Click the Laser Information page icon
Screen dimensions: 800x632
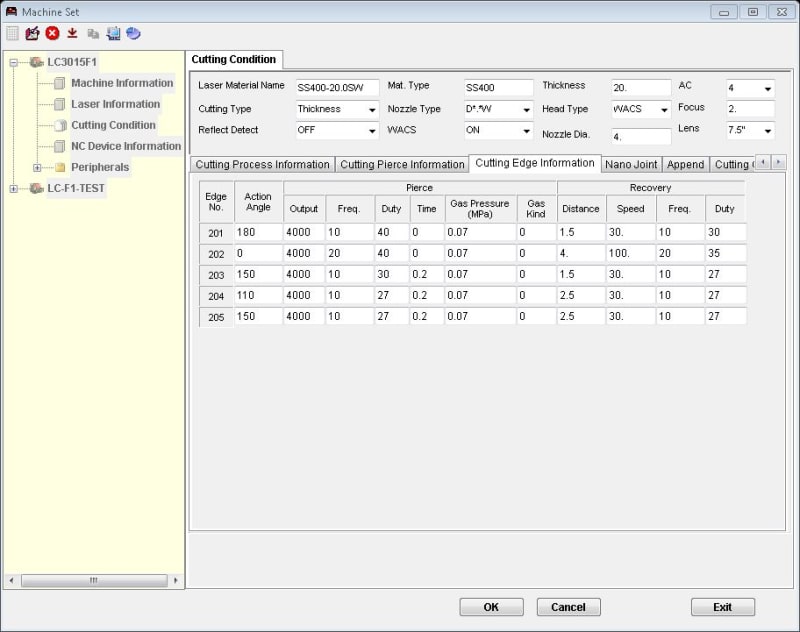click(60, 104)
